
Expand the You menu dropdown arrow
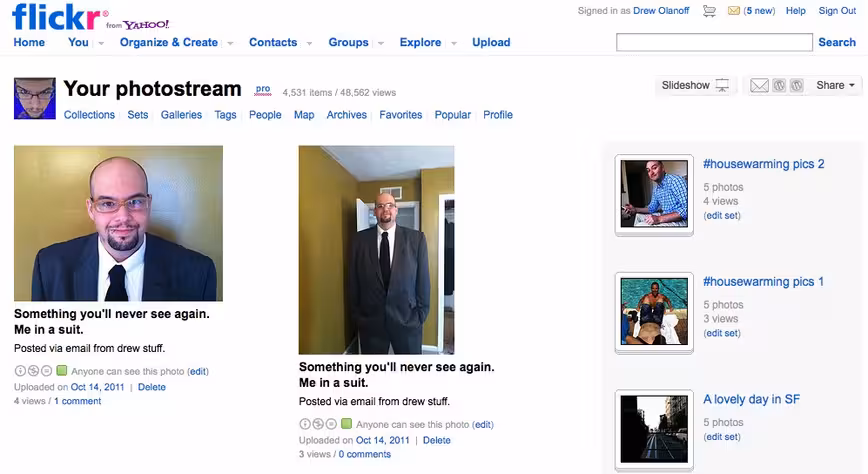[x=101, y=43]
